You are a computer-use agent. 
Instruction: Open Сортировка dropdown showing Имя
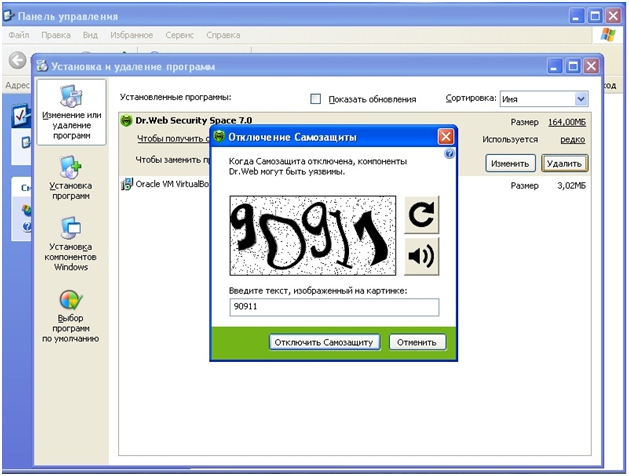coord(544,99)
